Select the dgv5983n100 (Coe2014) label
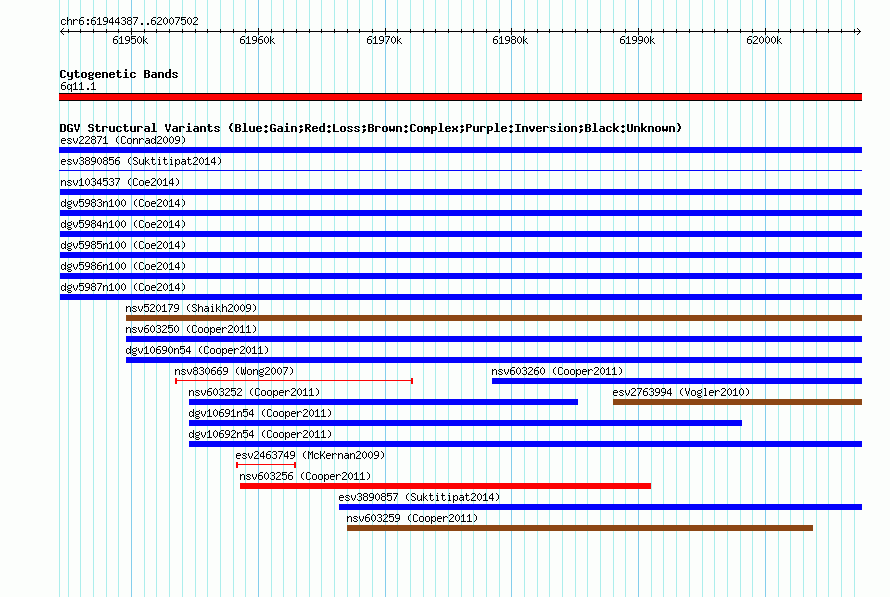The height and width of the screenshot is (597, 890). tap(123, 203)
